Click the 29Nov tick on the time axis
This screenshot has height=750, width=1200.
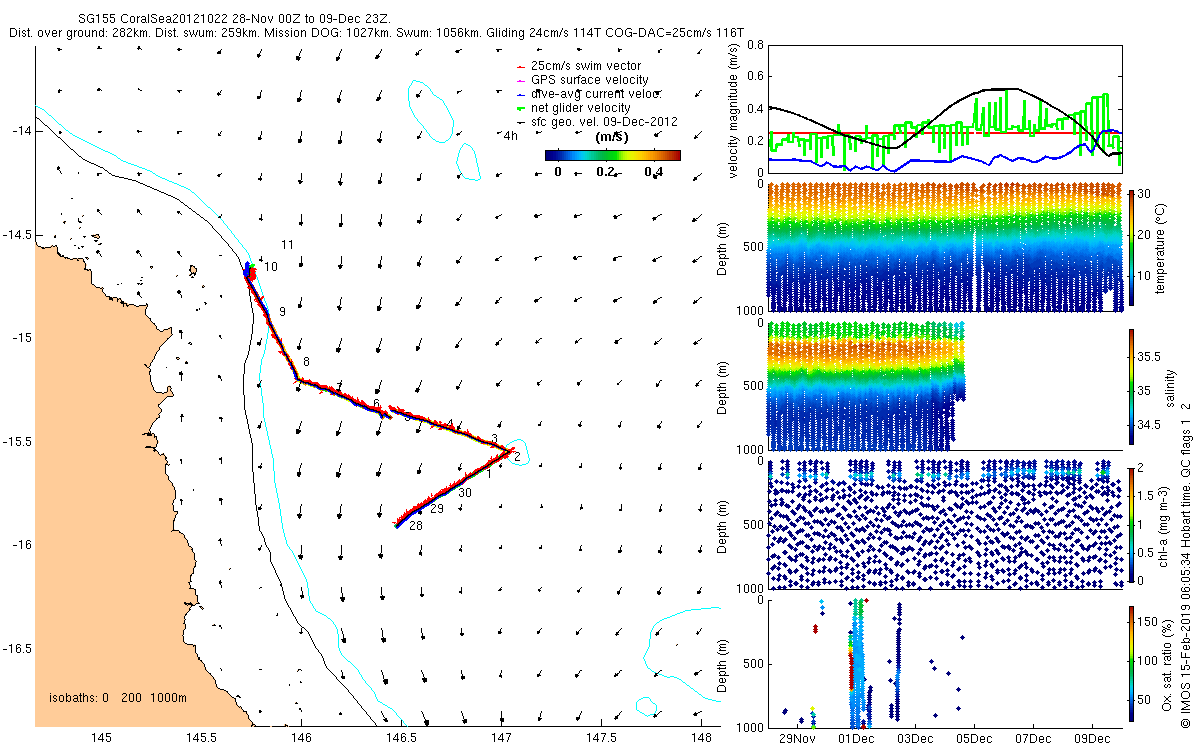coord(798,738)
